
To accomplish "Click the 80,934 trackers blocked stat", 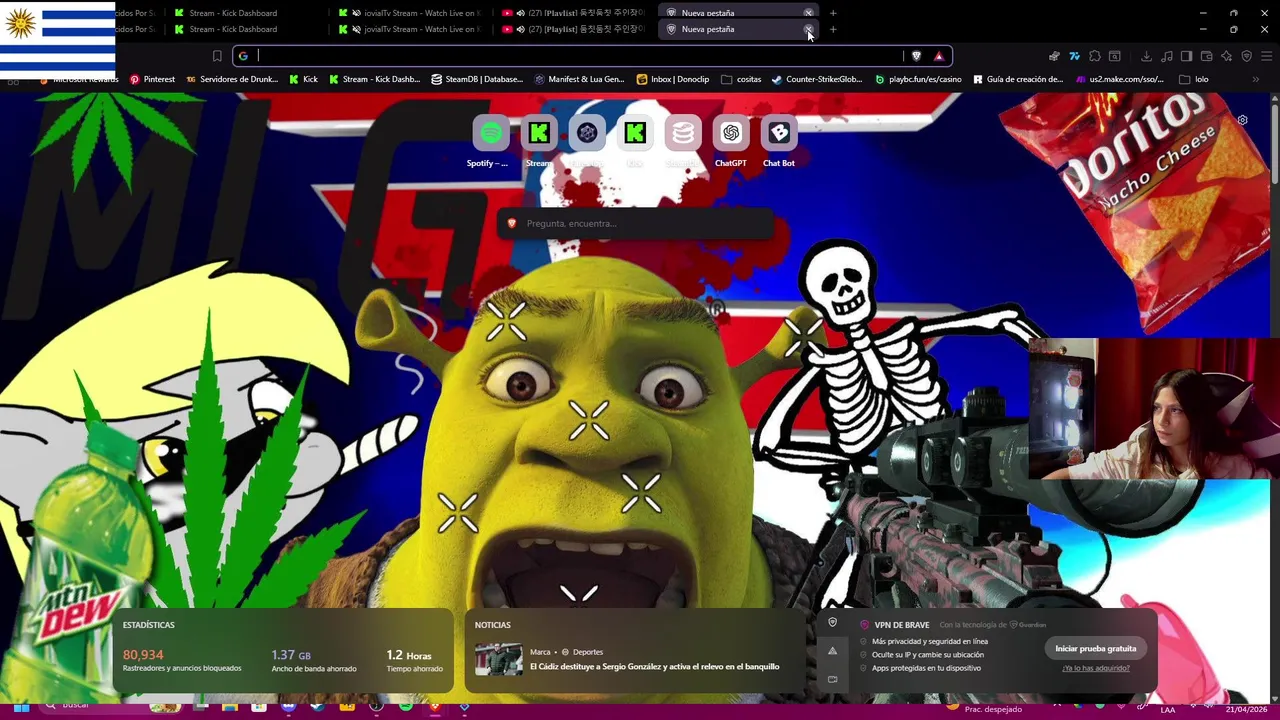I will click(x=143, y=655).
